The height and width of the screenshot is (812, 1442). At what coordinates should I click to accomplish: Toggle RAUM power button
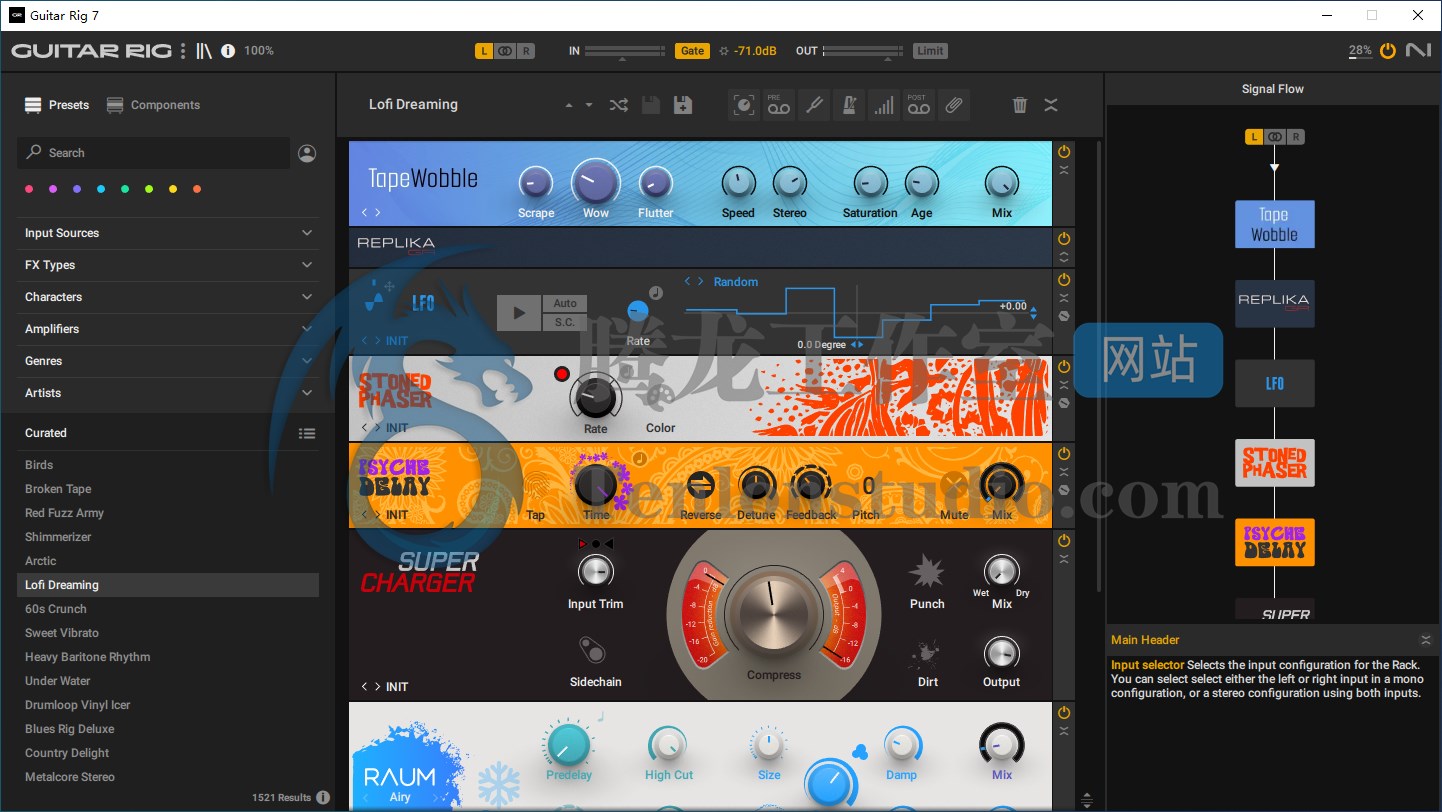[x=1064, y=713]
